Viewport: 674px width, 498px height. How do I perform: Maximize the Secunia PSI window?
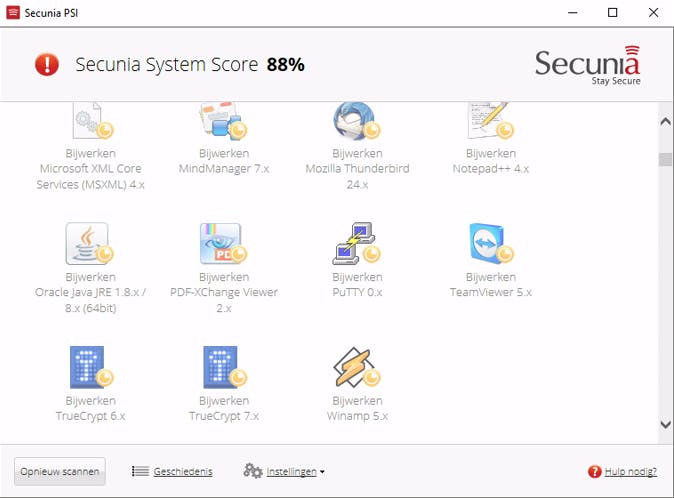[613, 12]
